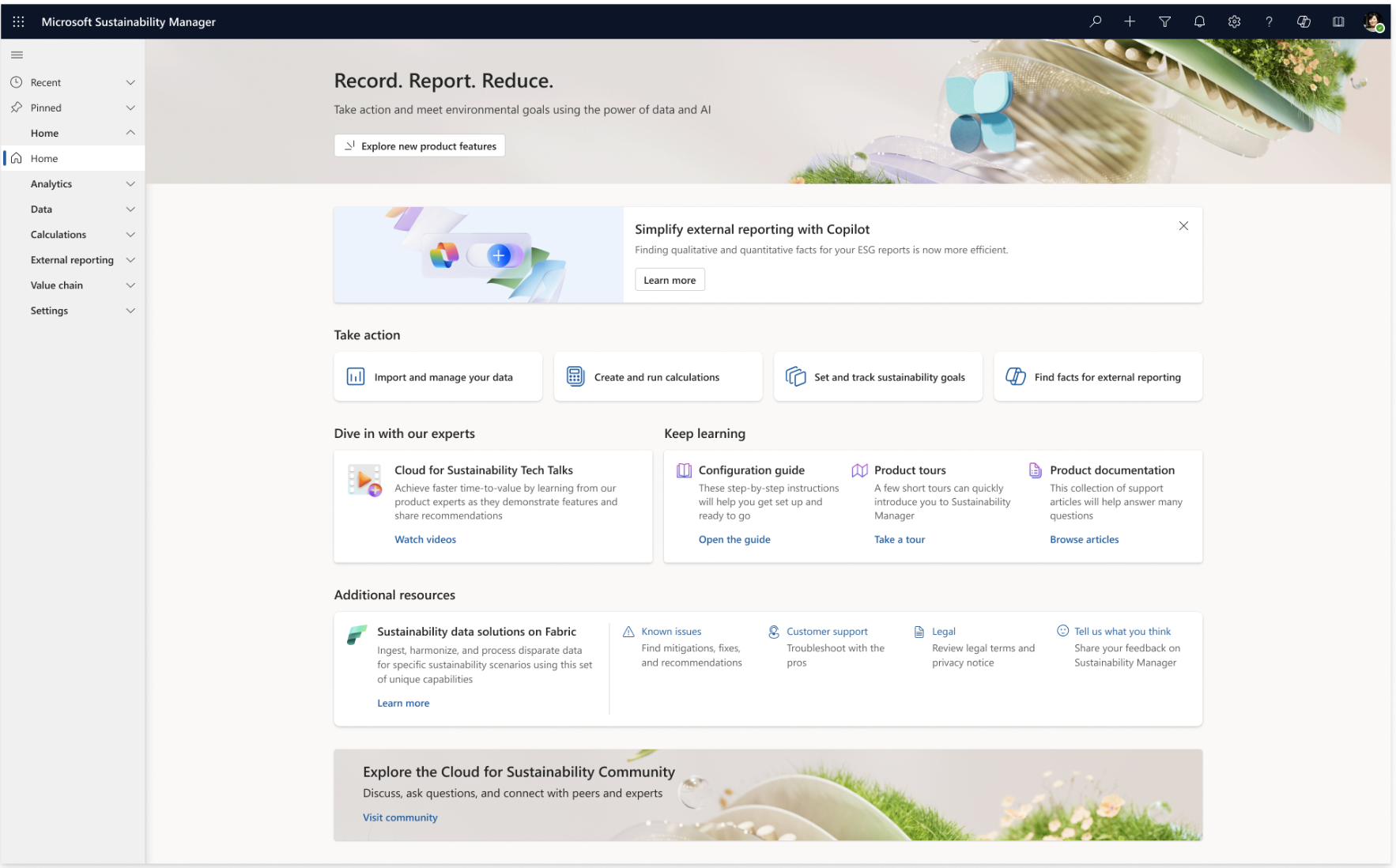
Task: Click the goals icon on Set and track sustainability goals
Action: click(795, 376)
